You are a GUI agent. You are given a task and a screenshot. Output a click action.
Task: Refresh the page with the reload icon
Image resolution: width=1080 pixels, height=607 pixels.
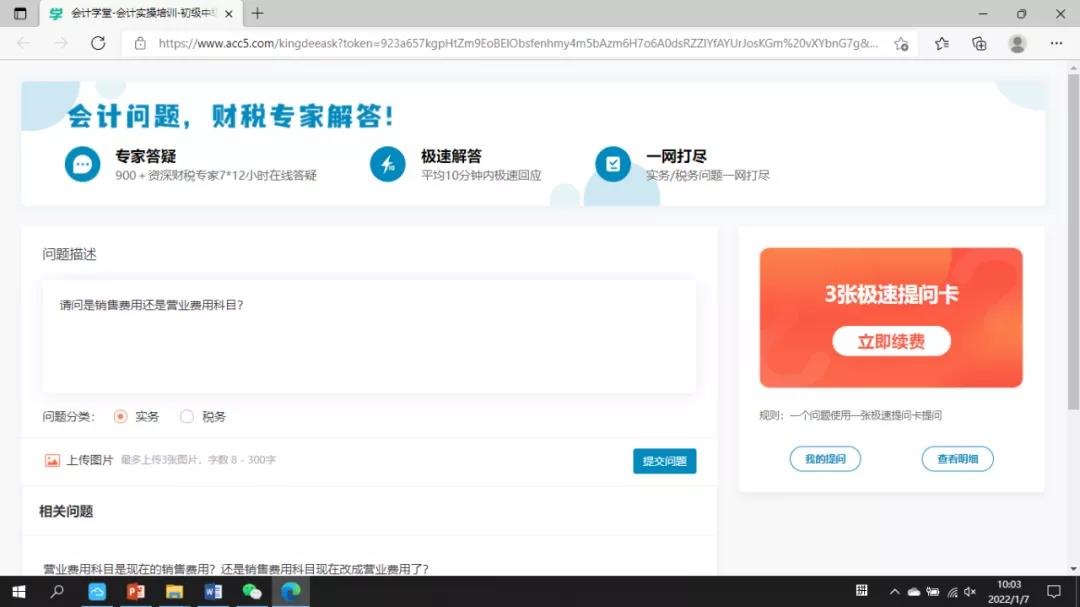(x=98, y=43)
